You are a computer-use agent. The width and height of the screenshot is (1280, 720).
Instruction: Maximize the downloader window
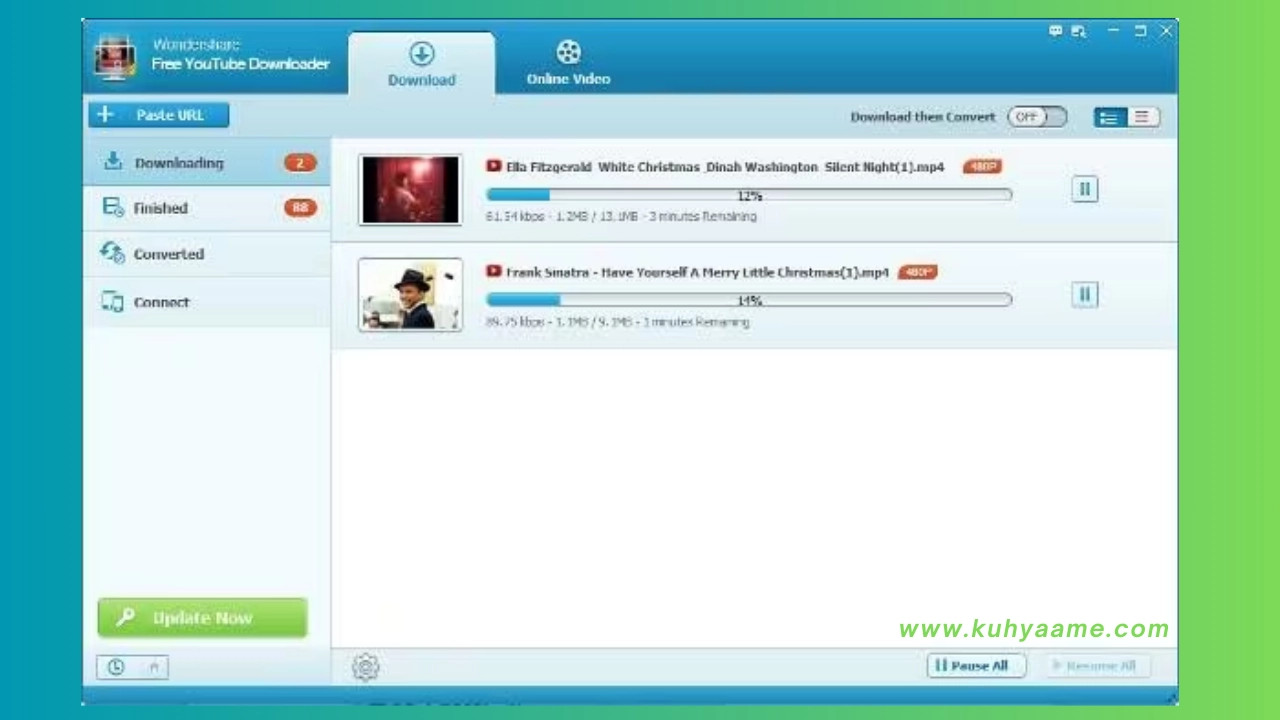(x=1140, y=31)
